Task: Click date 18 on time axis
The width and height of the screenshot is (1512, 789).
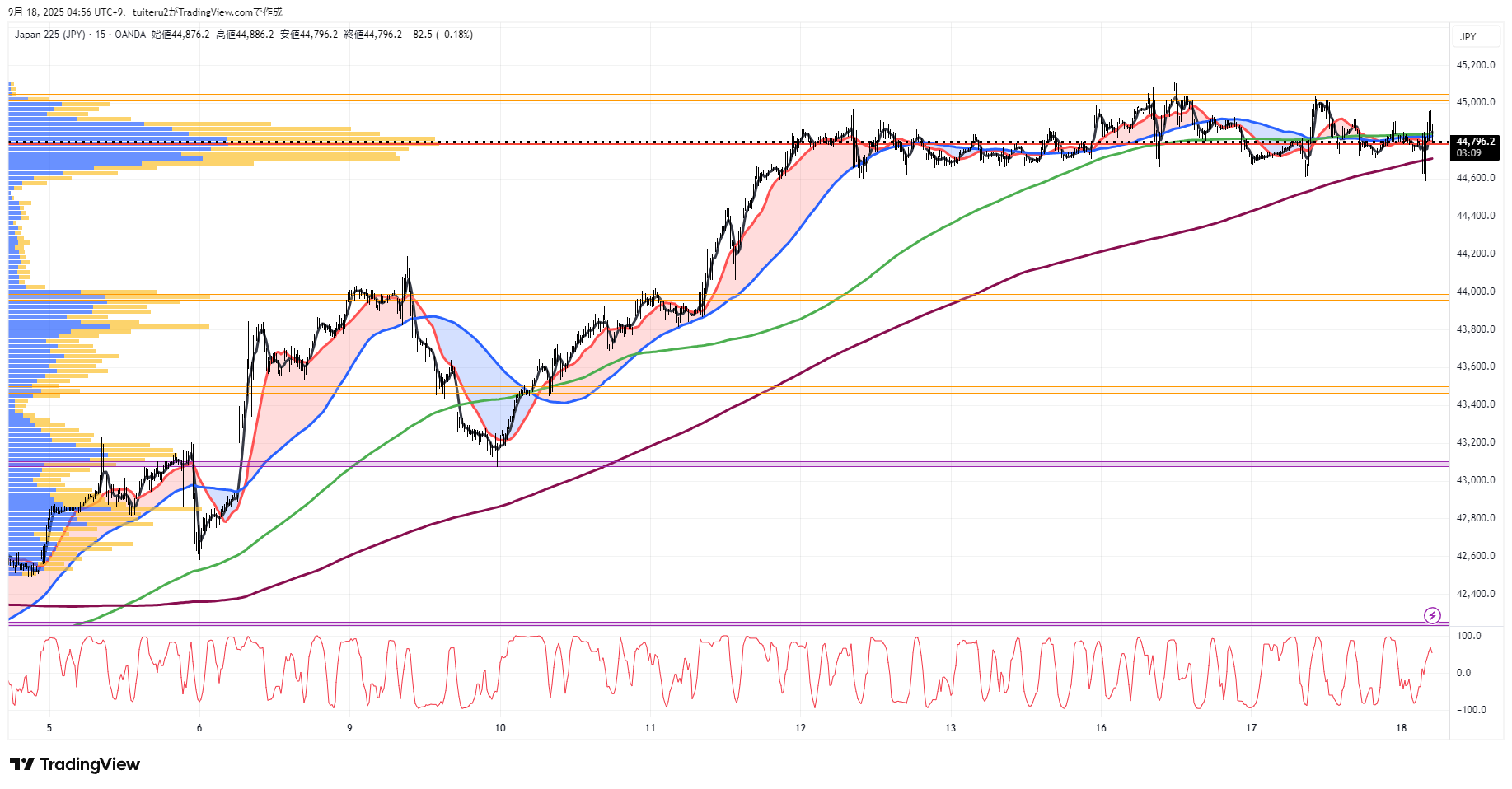Action: [1402, 728]
